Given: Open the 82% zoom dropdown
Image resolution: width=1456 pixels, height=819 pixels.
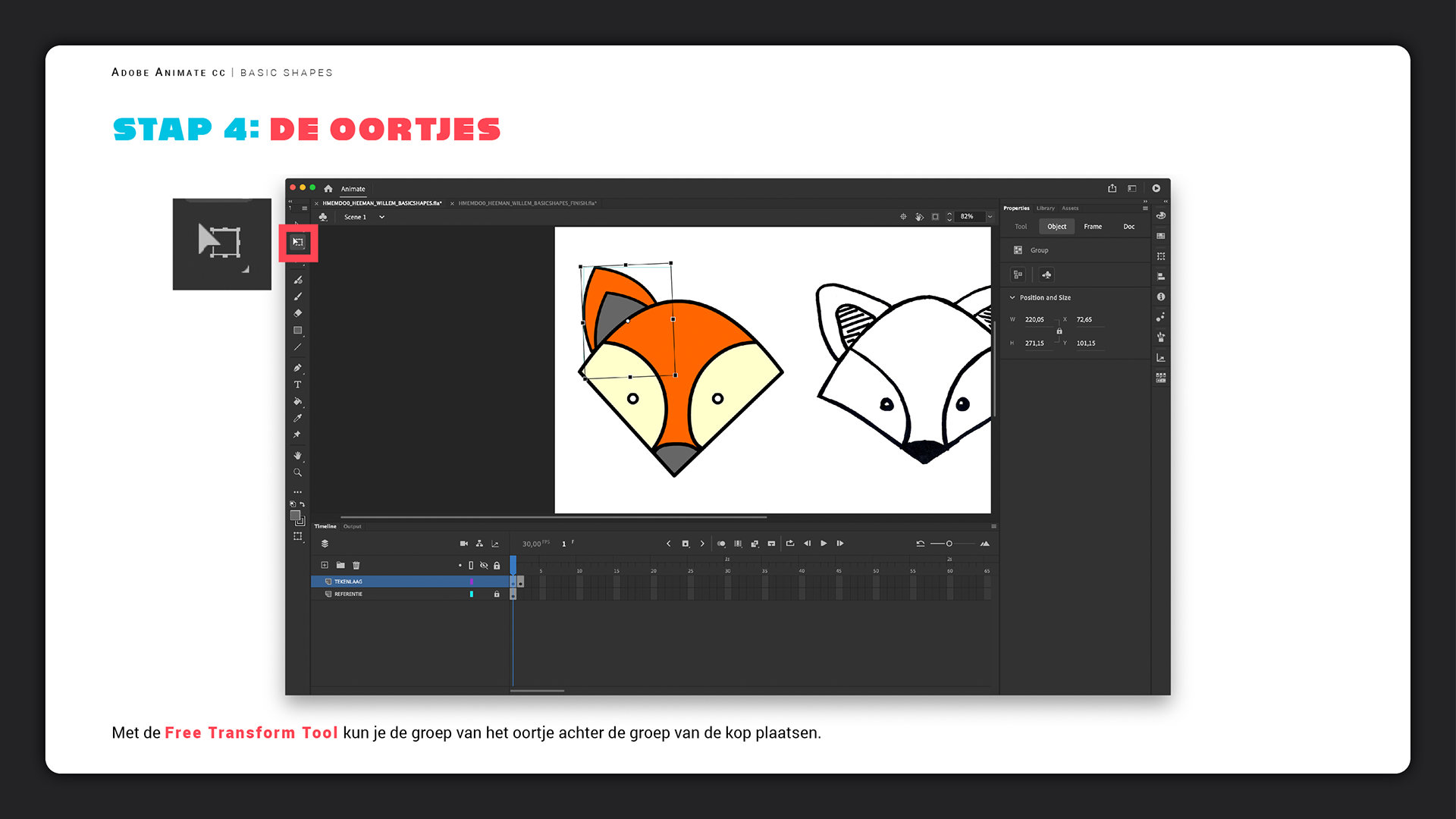Looking at the screenshot, I should click(x=990, y=217).
